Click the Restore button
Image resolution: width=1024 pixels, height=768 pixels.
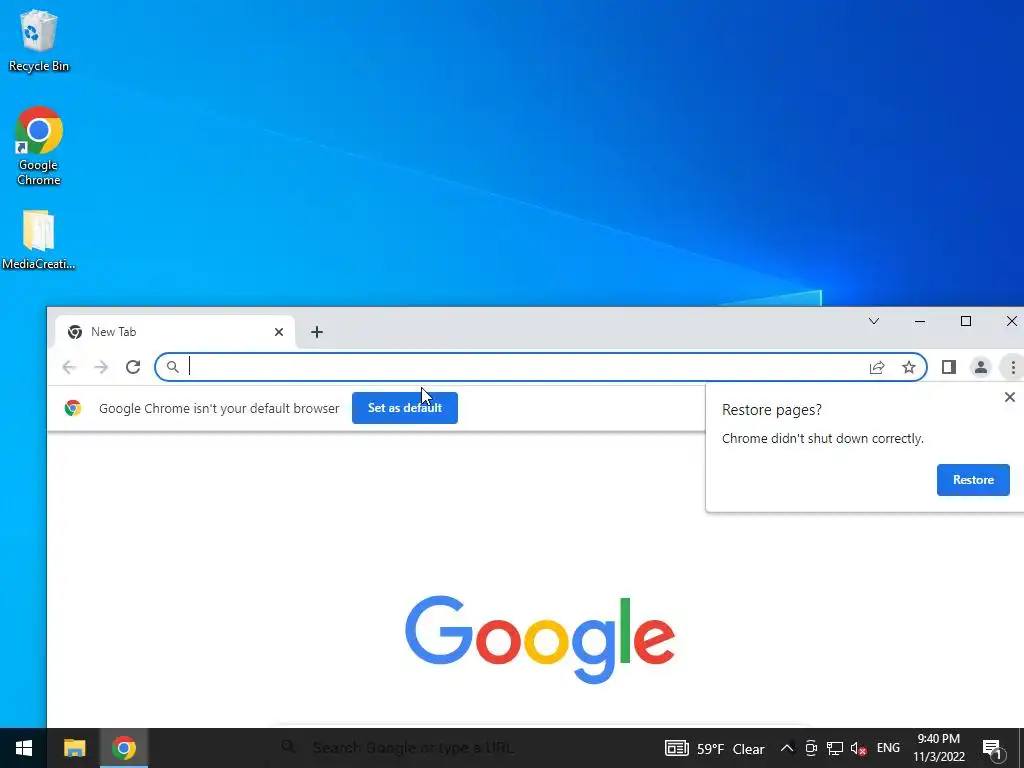coord(973,480)
